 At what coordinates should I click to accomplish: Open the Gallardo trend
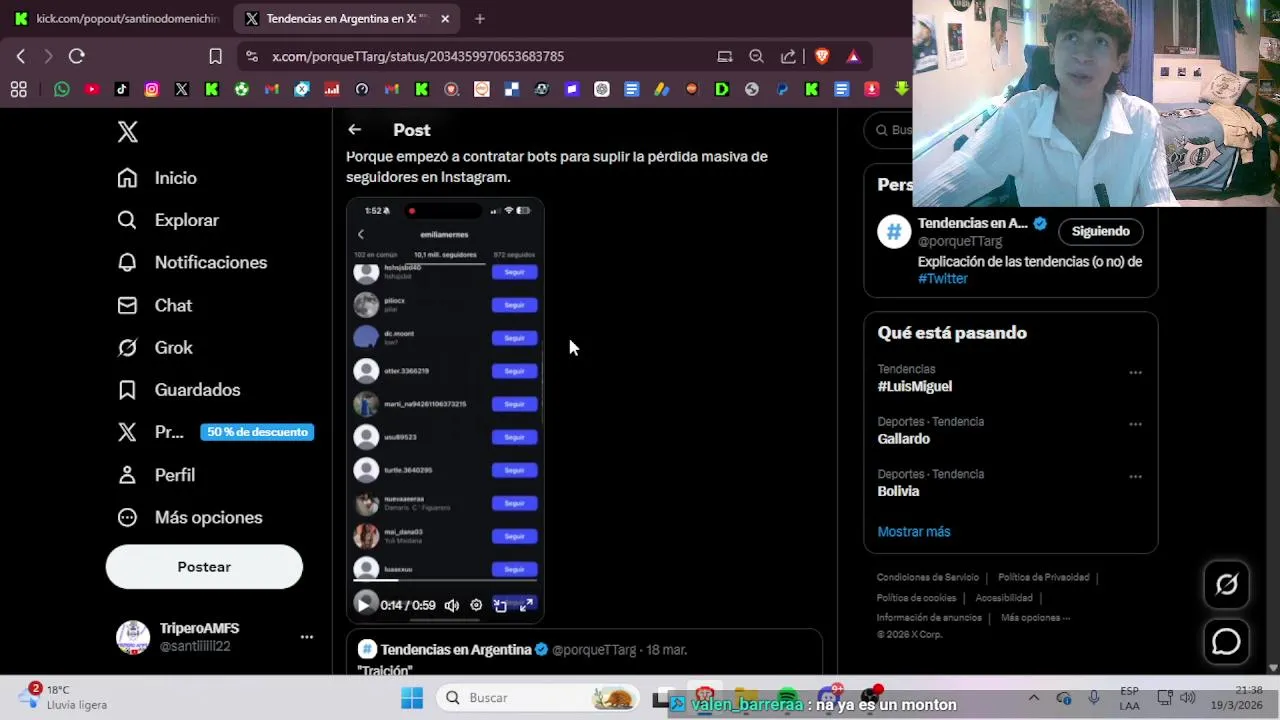point(904,439)
